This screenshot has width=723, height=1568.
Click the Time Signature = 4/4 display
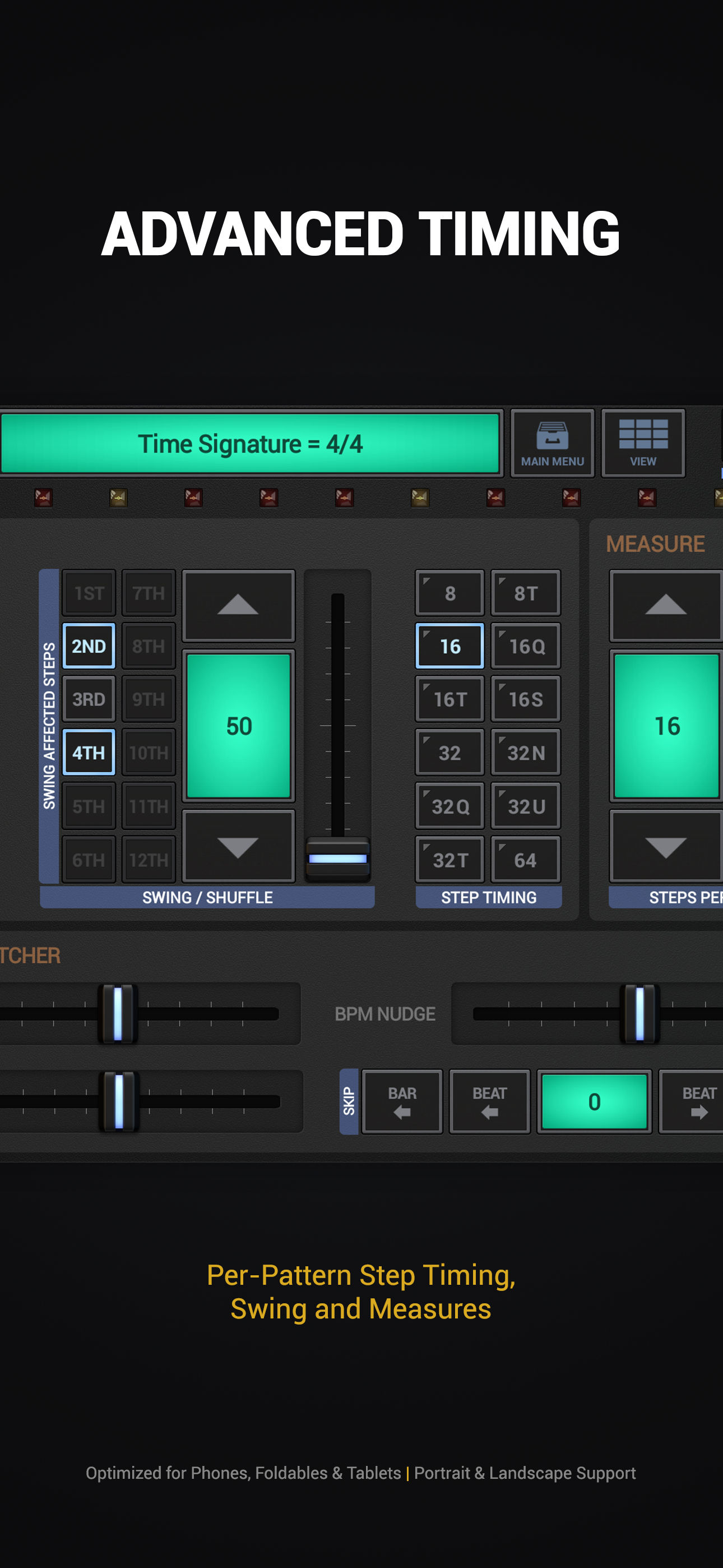[250, 443]
